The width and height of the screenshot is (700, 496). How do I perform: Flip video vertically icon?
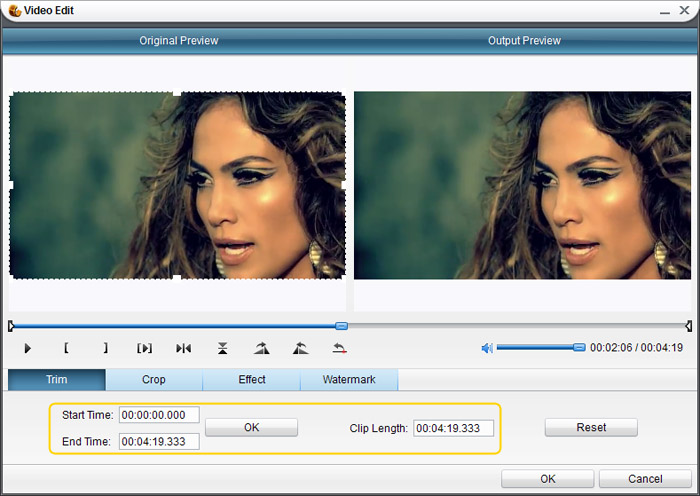click(x=222, y=348)
